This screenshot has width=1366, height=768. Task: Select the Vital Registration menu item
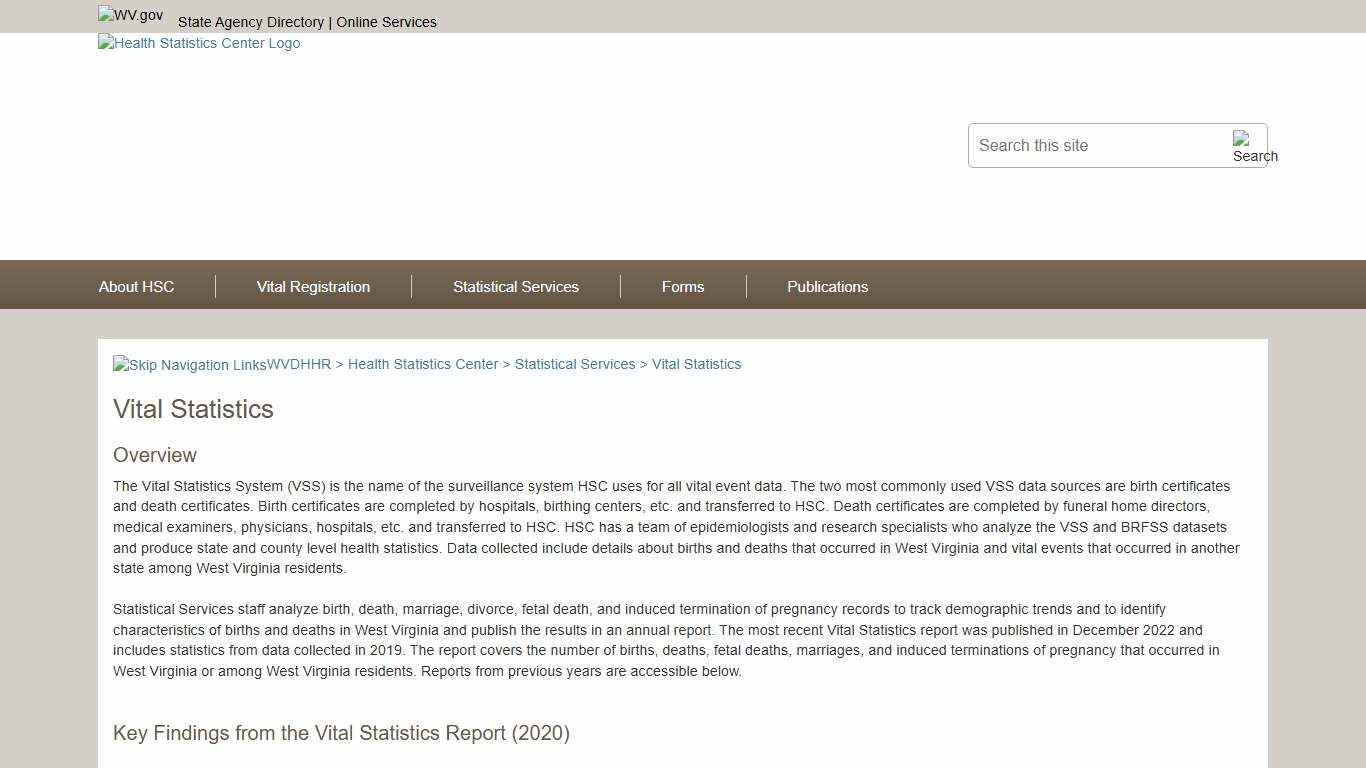coord(313,287)
